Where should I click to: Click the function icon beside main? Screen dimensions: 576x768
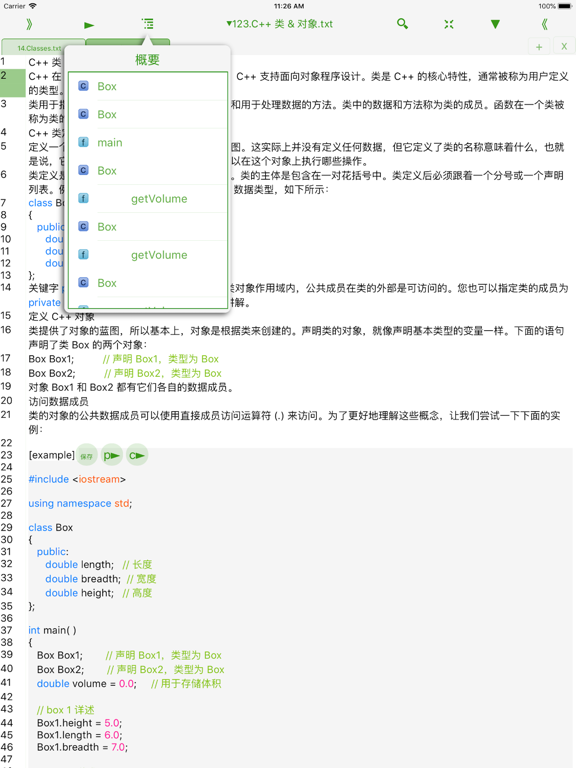click(x=84, y=142)
